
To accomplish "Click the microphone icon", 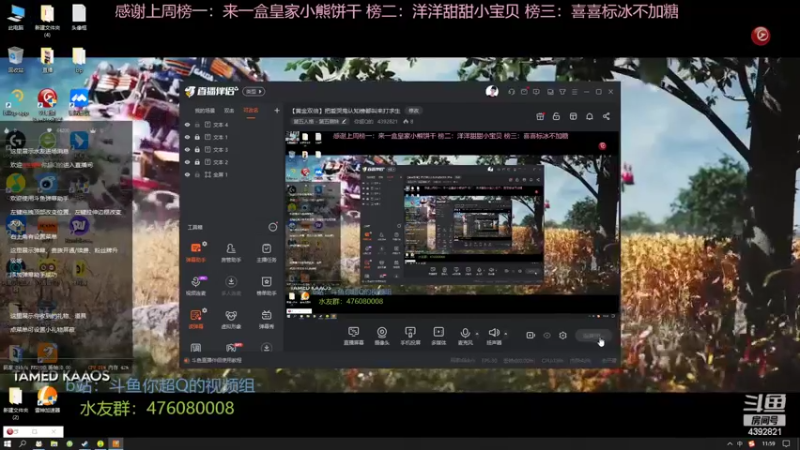I will click(x=465, y=333).
